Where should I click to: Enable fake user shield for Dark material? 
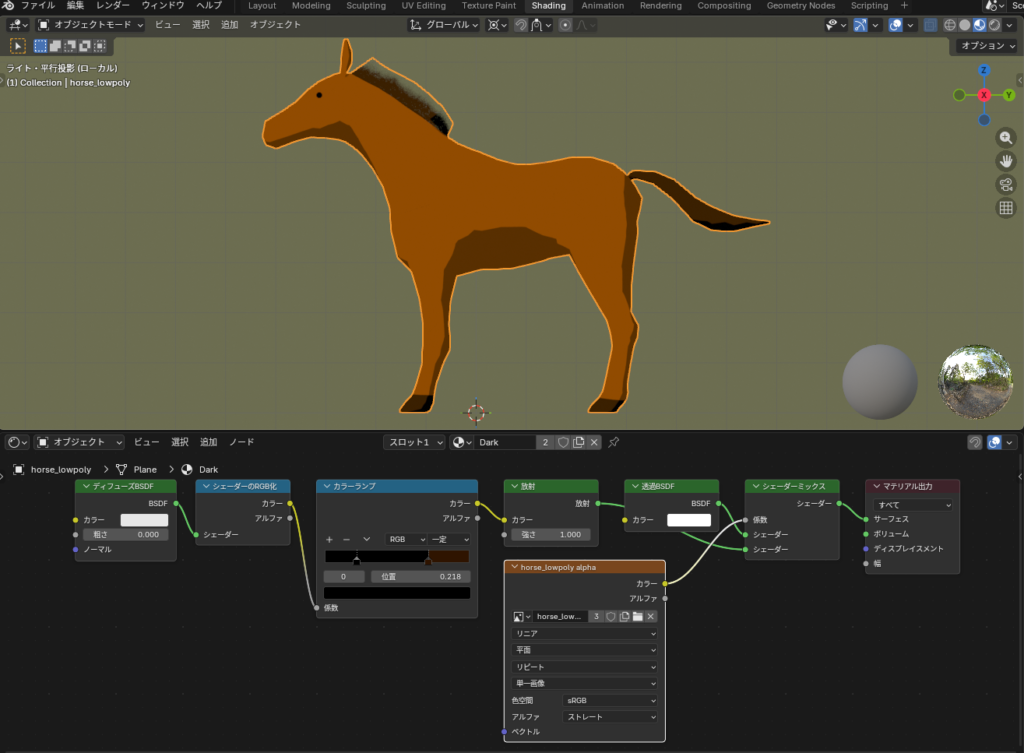[x=563, y=442]
